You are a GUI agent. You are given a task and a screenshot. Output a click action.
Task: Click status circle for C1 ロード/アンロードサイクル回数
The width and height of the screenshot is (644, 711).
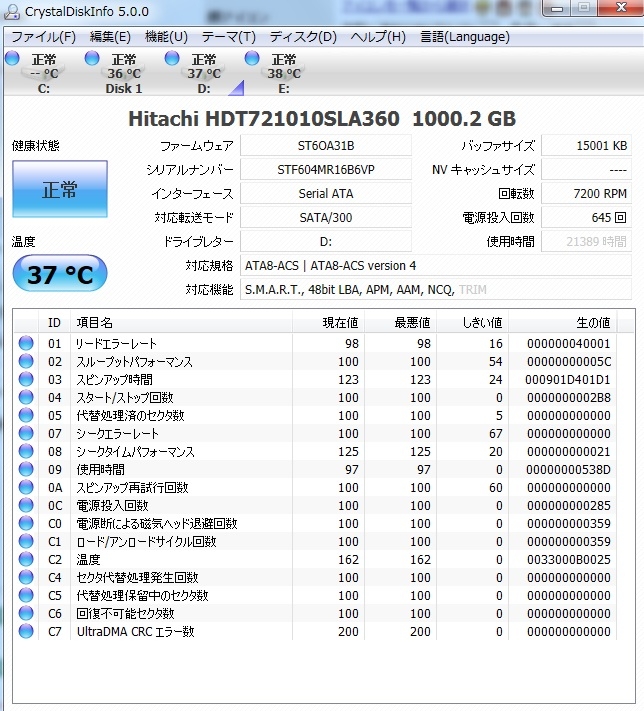point(26,541)
